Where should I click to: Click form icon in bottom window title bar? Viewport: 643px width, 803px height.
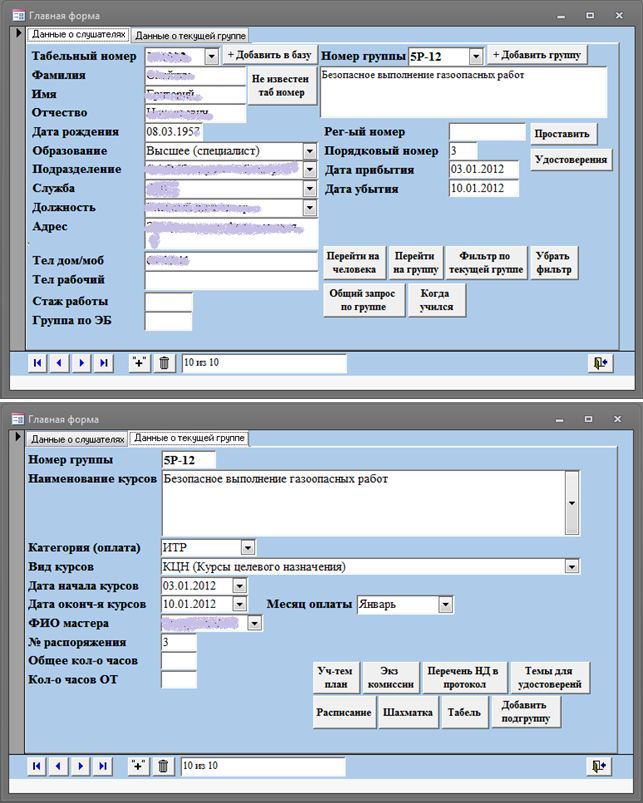[18, 419]
